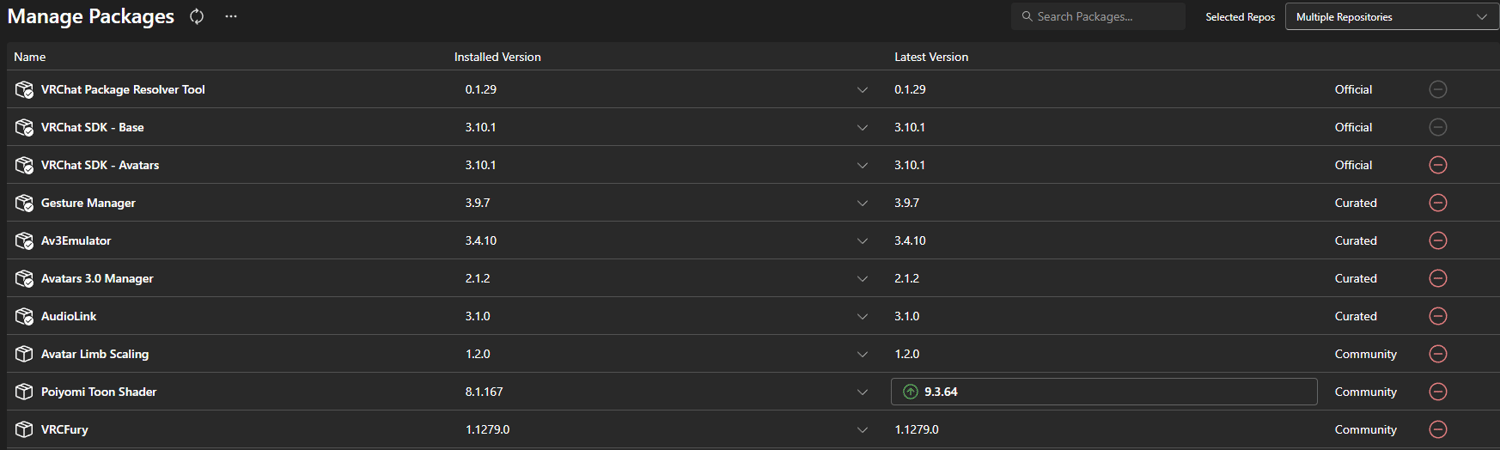Open the three-dots more options menu
Image resolution: width=1500 pixels, height=450 pixels.
pos(231,16)
